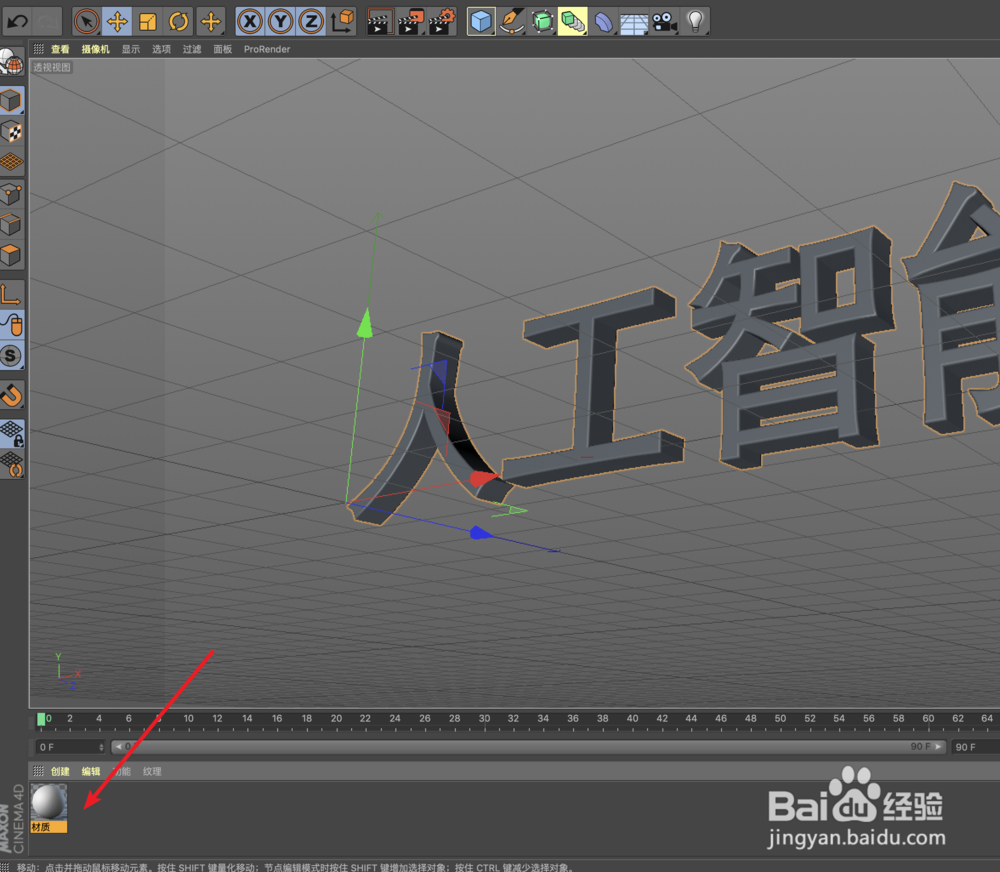Screen dimensions: 1000x872
Task: Click the Make Editable globe icon
Action: [11, 63]
